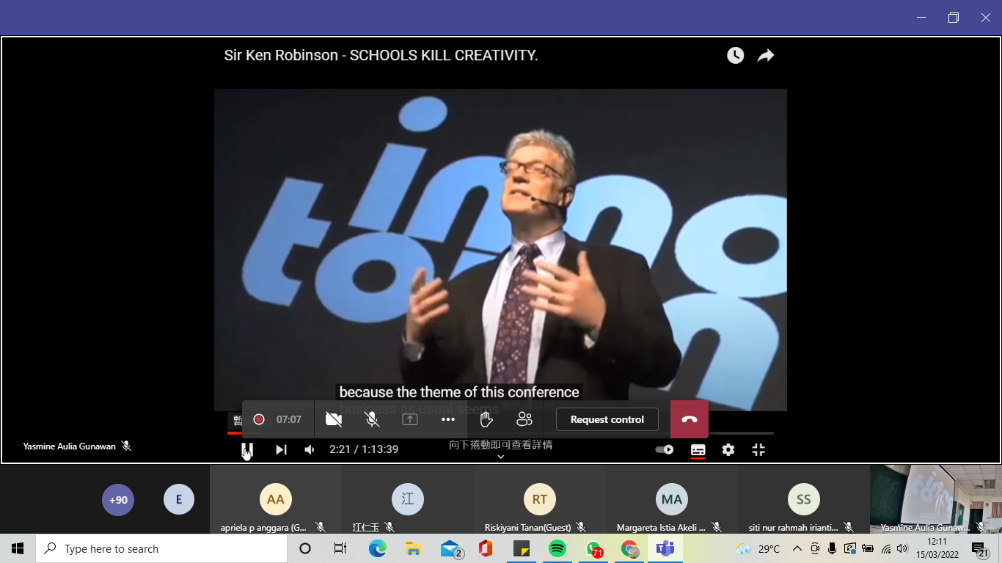Open system volume tray icon
This screenshot has width=1002, height=563.
pyautogui.click(x=902, y=549)
